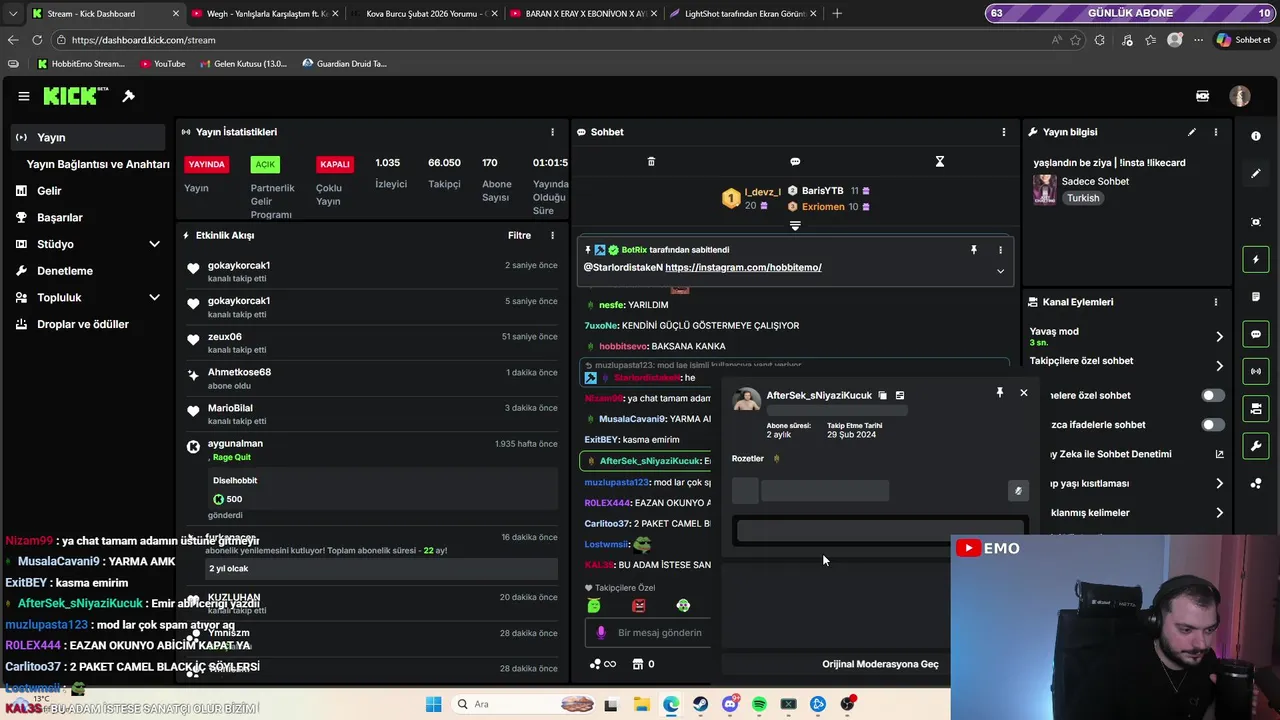The width and height of the screenshot is (1280, 720).
Task: Toggle the emote-only chat switch (…ifadelerle sohbet)
Action: point(1212,425)
